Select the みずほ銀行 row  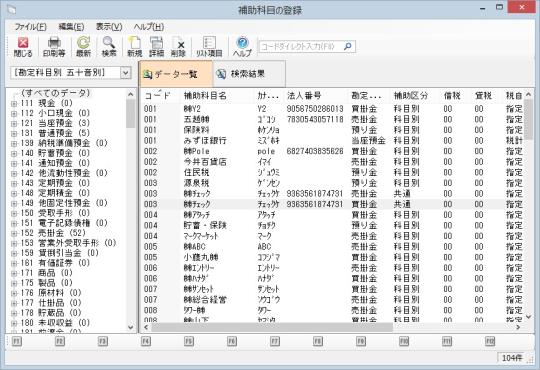click(332, 141)
